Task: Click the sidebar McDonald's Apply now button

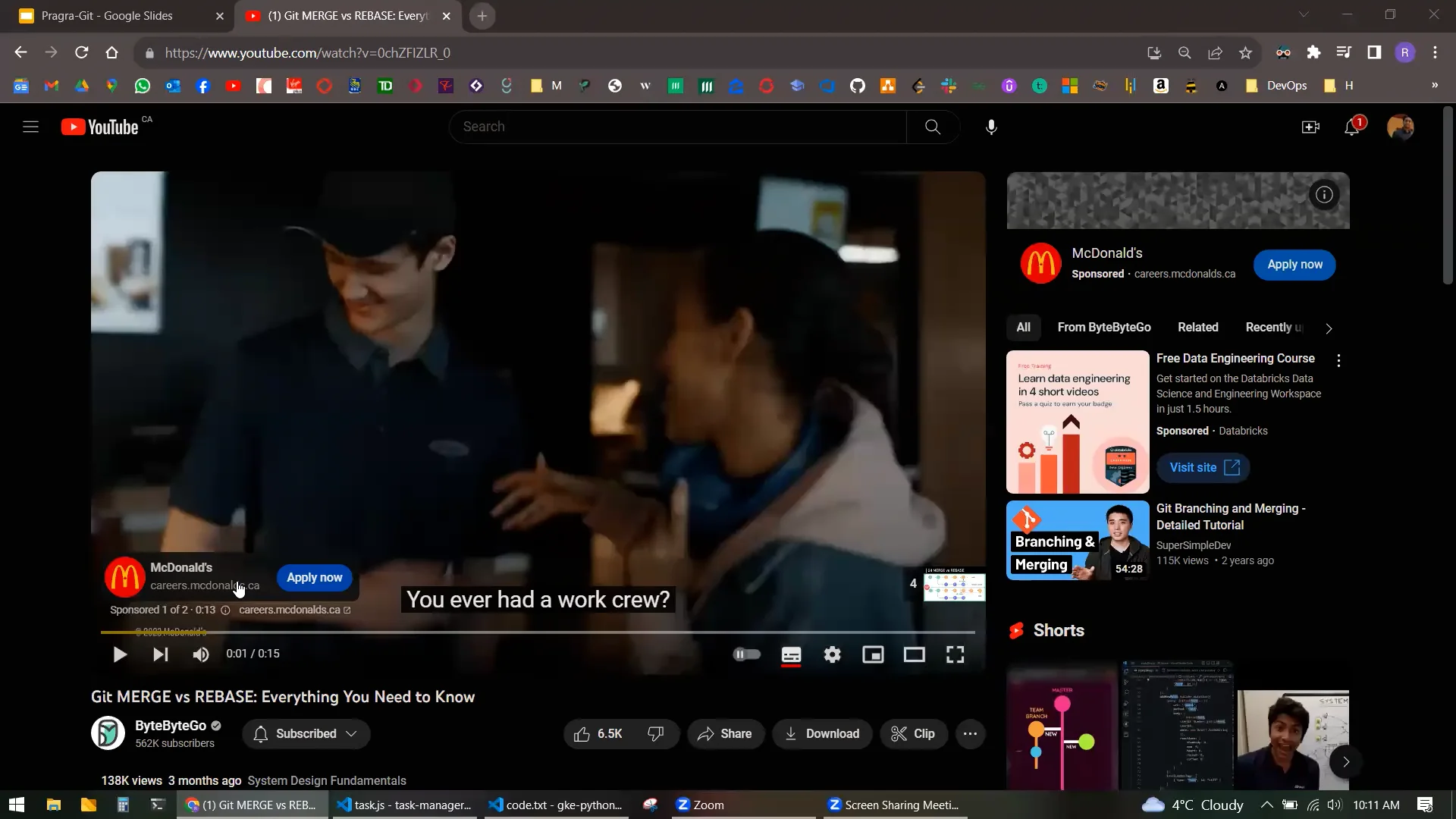Action: pyautogui.click(x=1294, y=265)
